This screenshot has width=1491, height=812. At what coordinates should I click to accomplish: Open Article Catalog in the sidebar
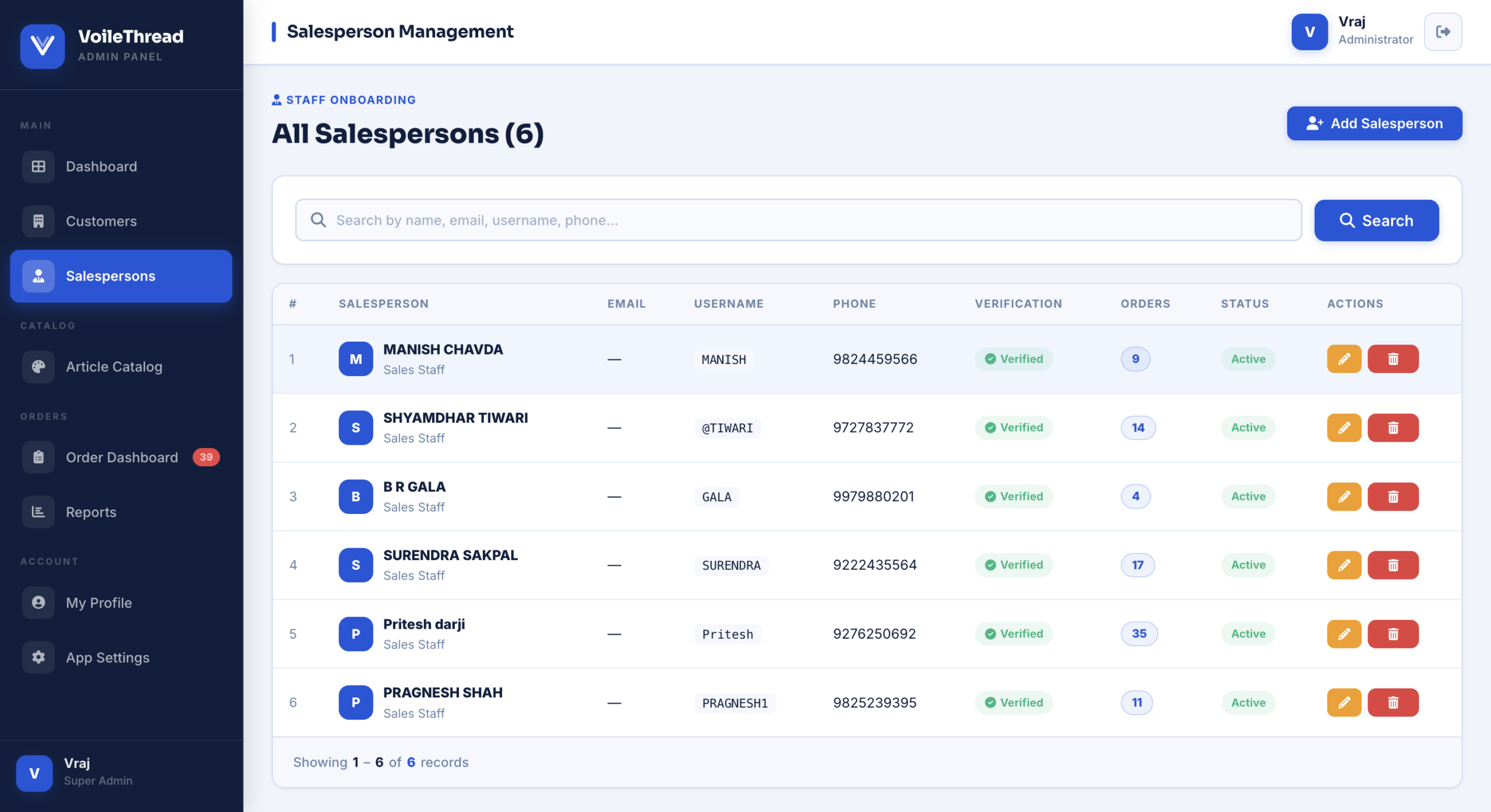click(114, 367)
